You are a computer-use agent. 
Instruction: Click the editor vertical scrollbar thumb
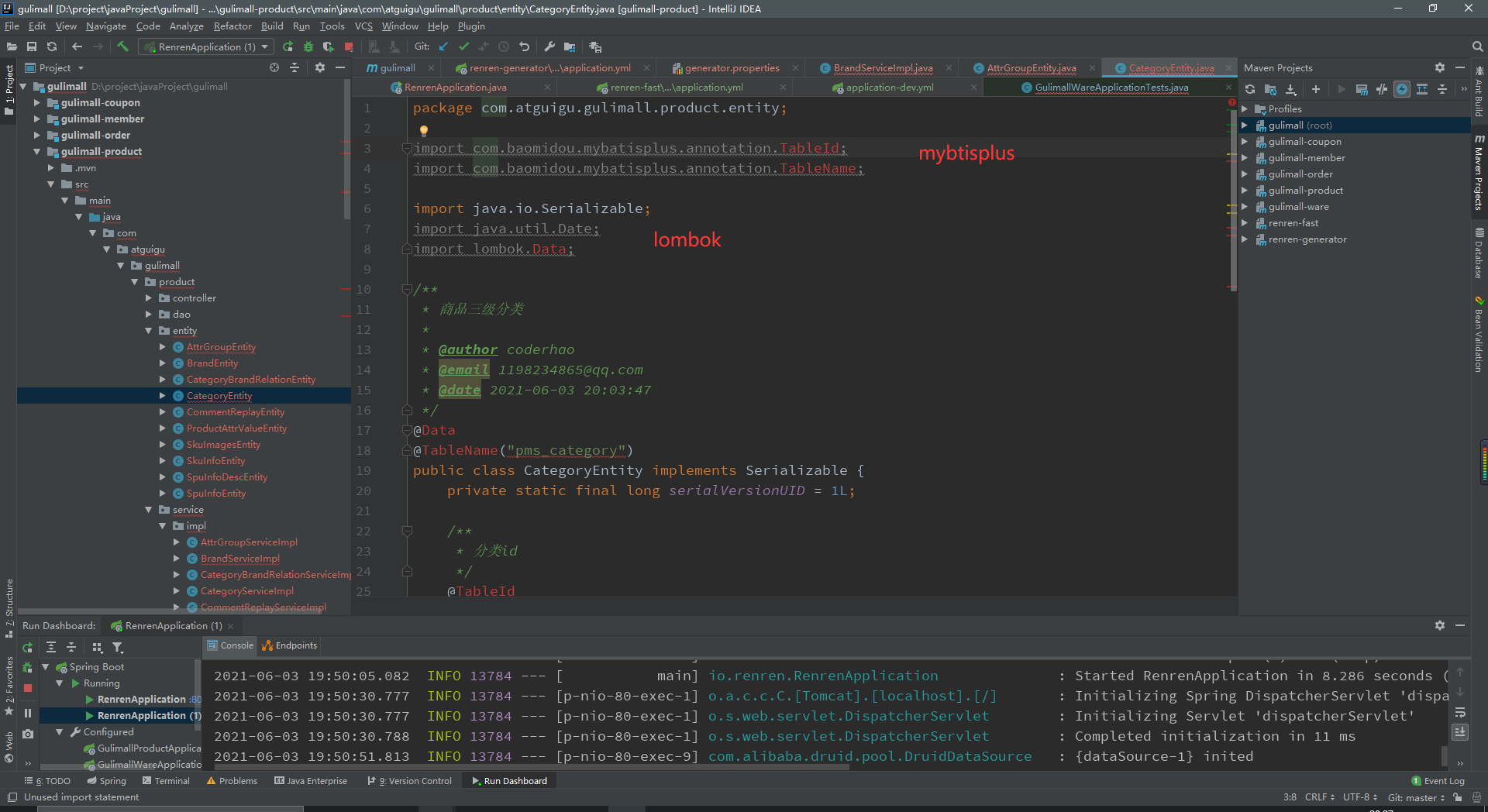[x=1233, y=199]
